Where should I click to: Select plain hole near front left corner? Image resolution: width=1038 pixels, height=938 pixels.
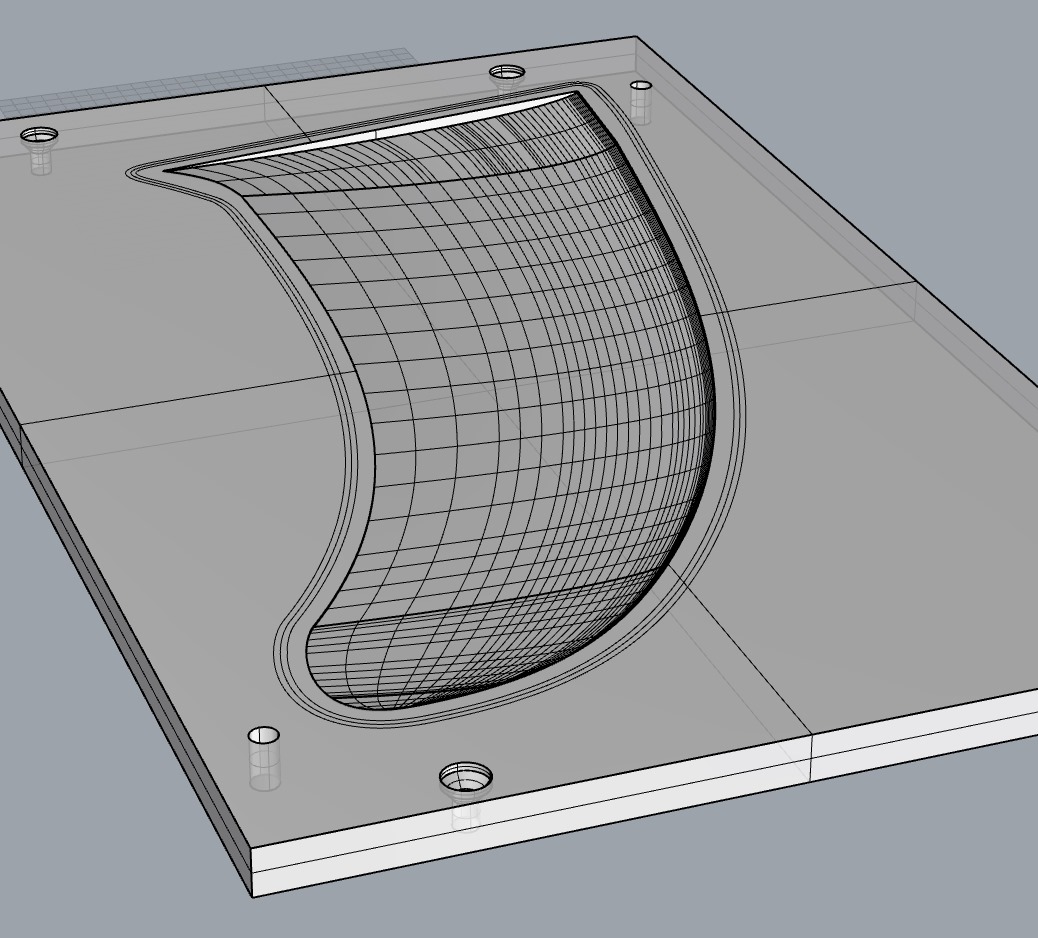coord(263,735)
